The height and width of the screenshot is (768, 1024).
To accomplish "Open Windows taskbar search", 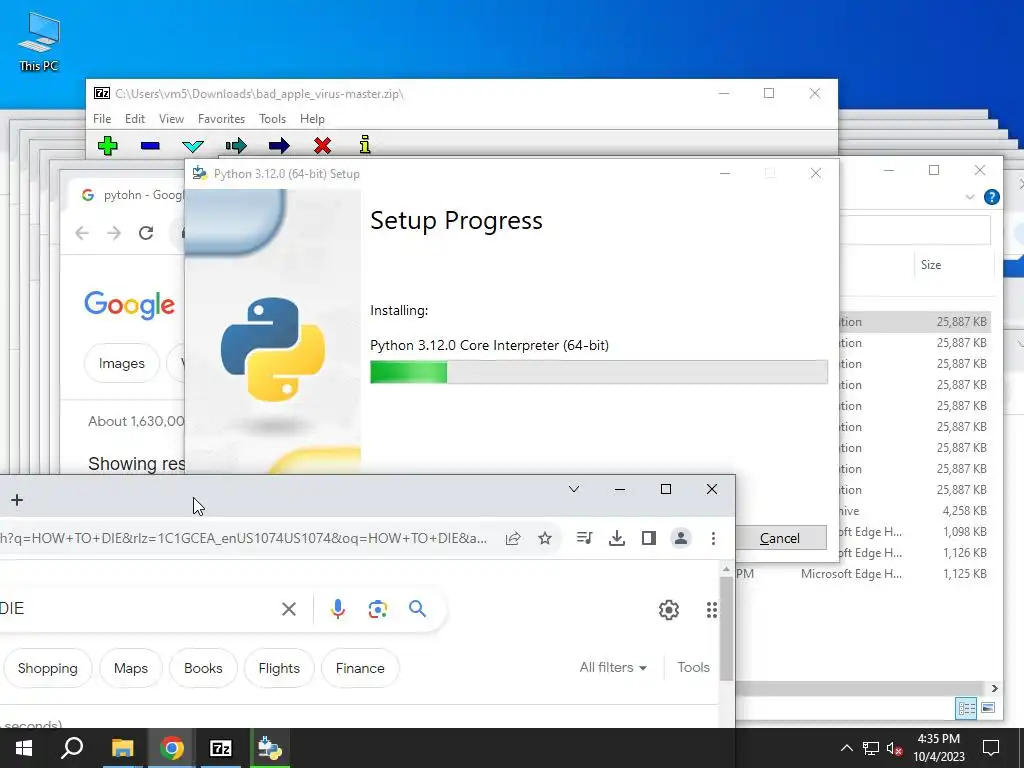I will pos(72,748).
